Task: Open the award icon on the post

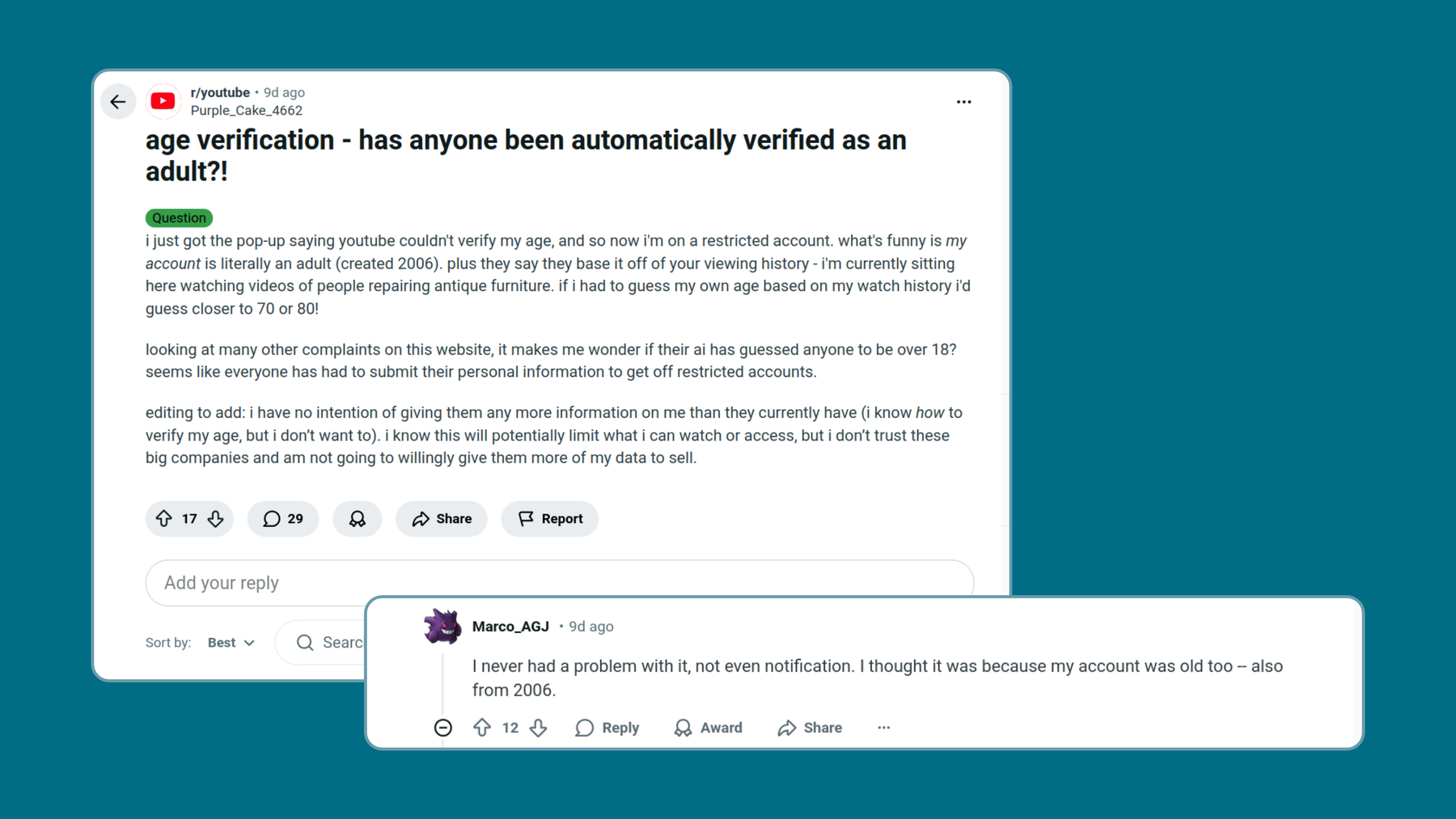Action: [x=357, y=519]
